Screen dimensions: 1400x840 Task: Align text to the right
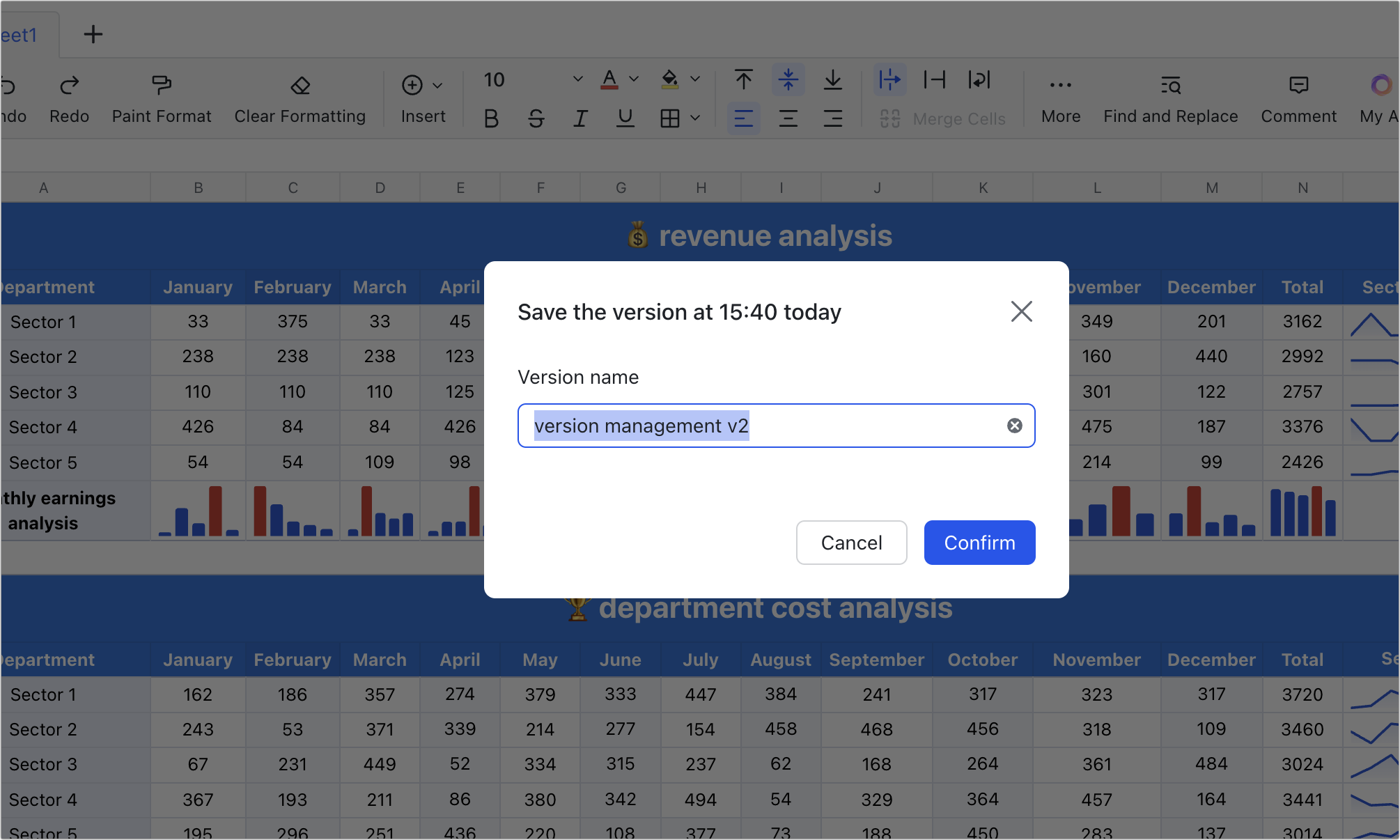833,118
